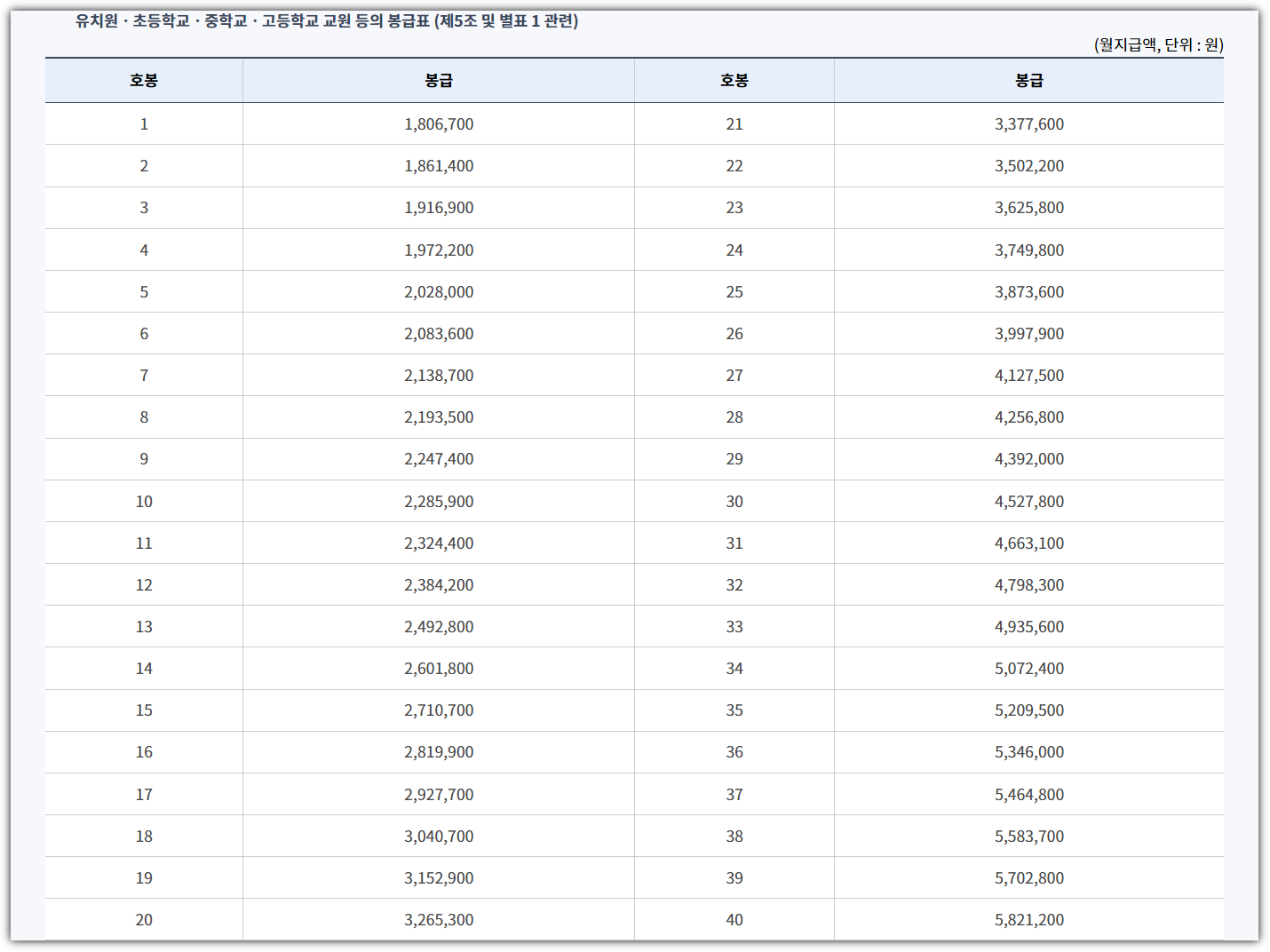Viewport: 1270px width, 952px height.
Task: Select salary 3,625,800
Action: [1029, 208]
